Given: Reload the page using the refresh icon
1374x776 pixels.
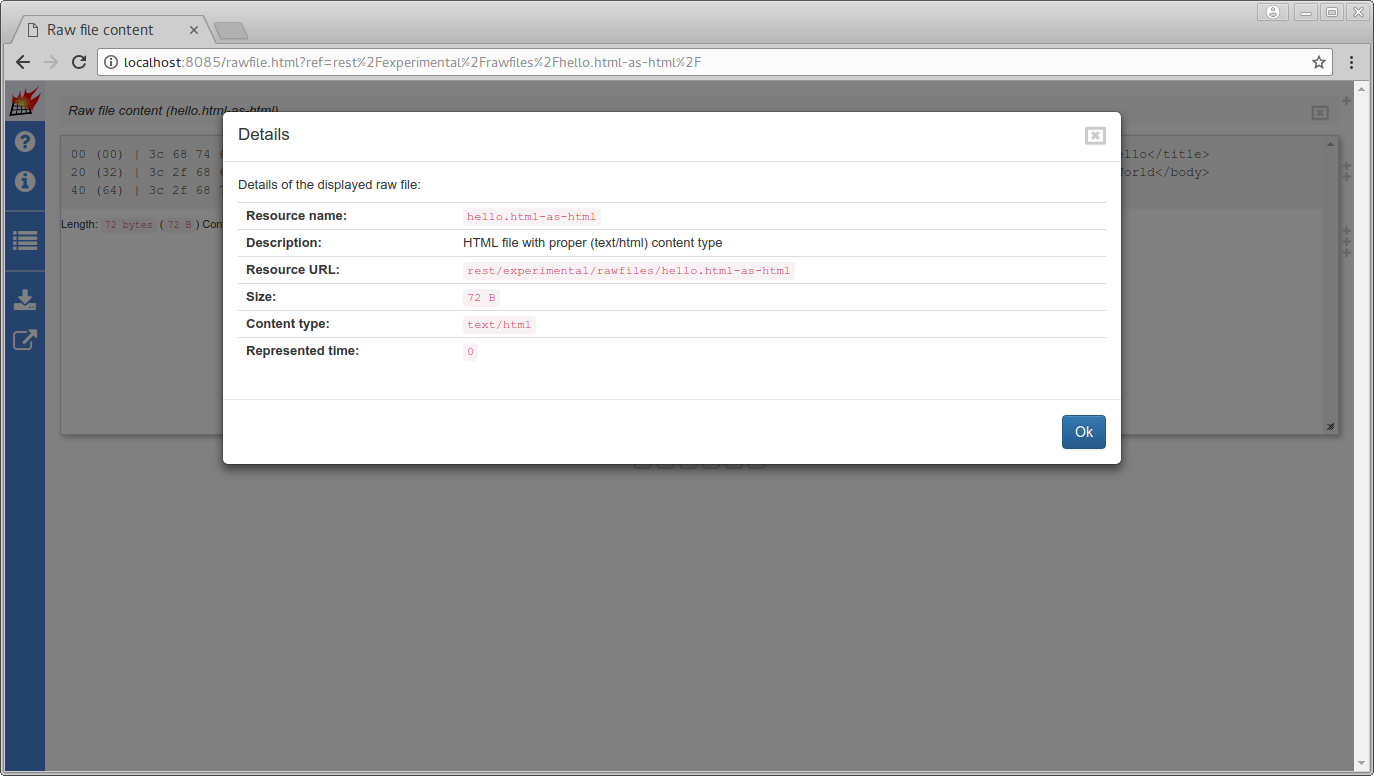Looking at the screenshot, I should point(79,61).
